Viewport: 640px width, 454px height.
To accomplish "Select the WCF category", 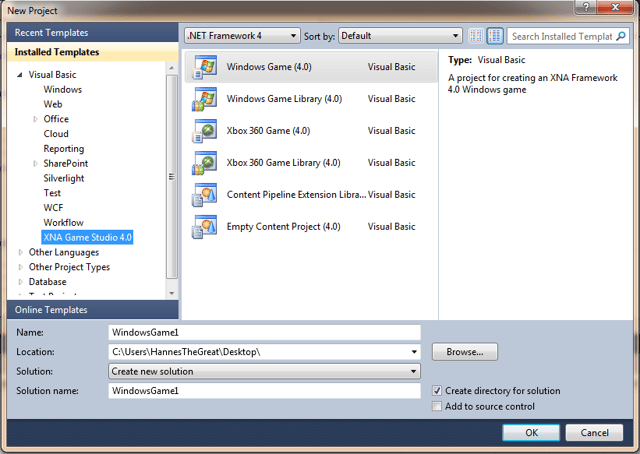I will [x=53, y=208].
